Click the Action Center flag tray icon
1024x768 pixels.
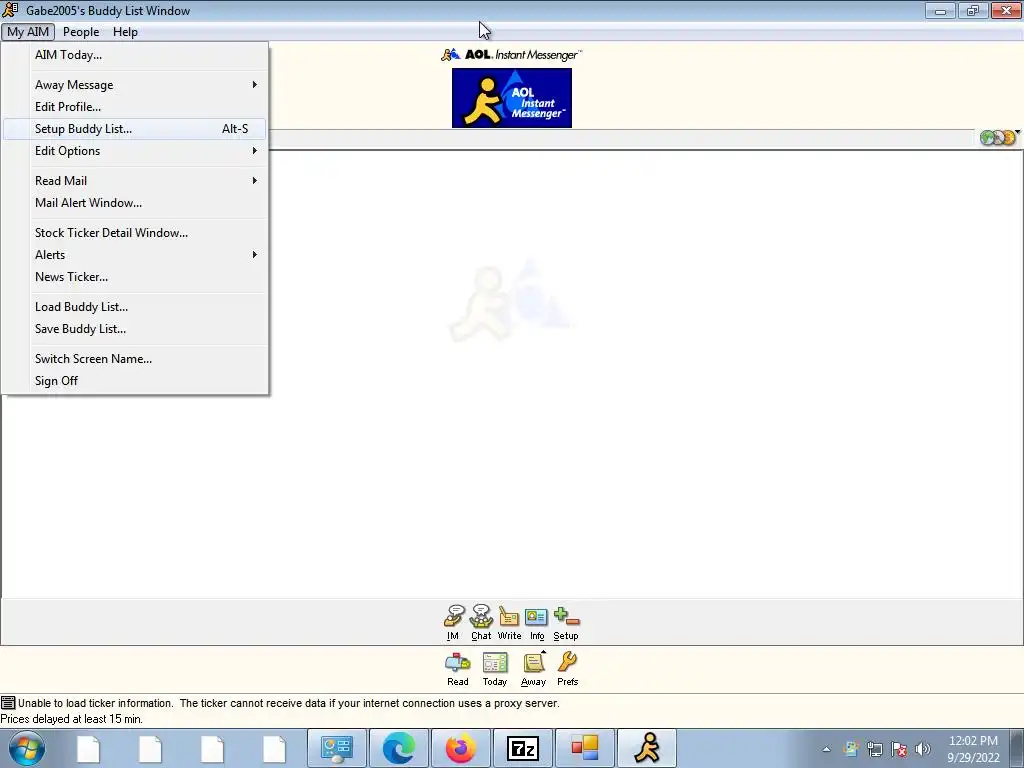899,749
